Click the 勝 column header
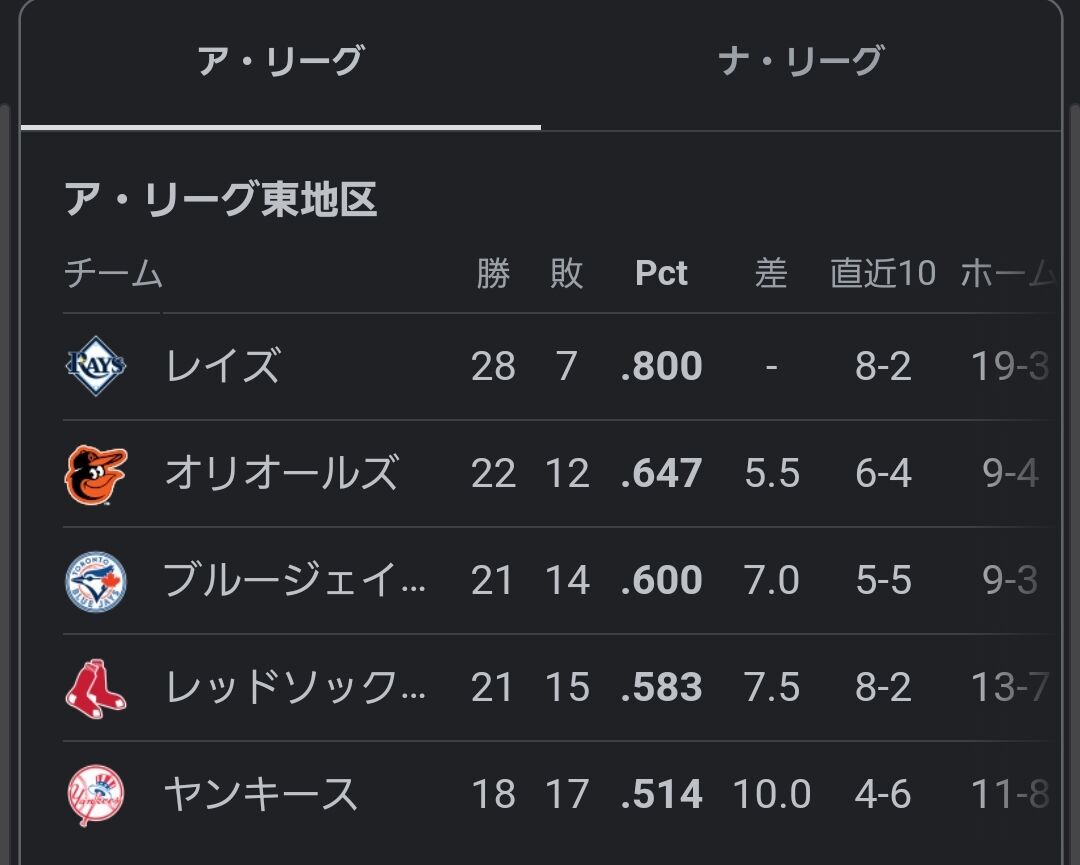The width and height of the screenshot is (1080, 865). tap(493, 274)
